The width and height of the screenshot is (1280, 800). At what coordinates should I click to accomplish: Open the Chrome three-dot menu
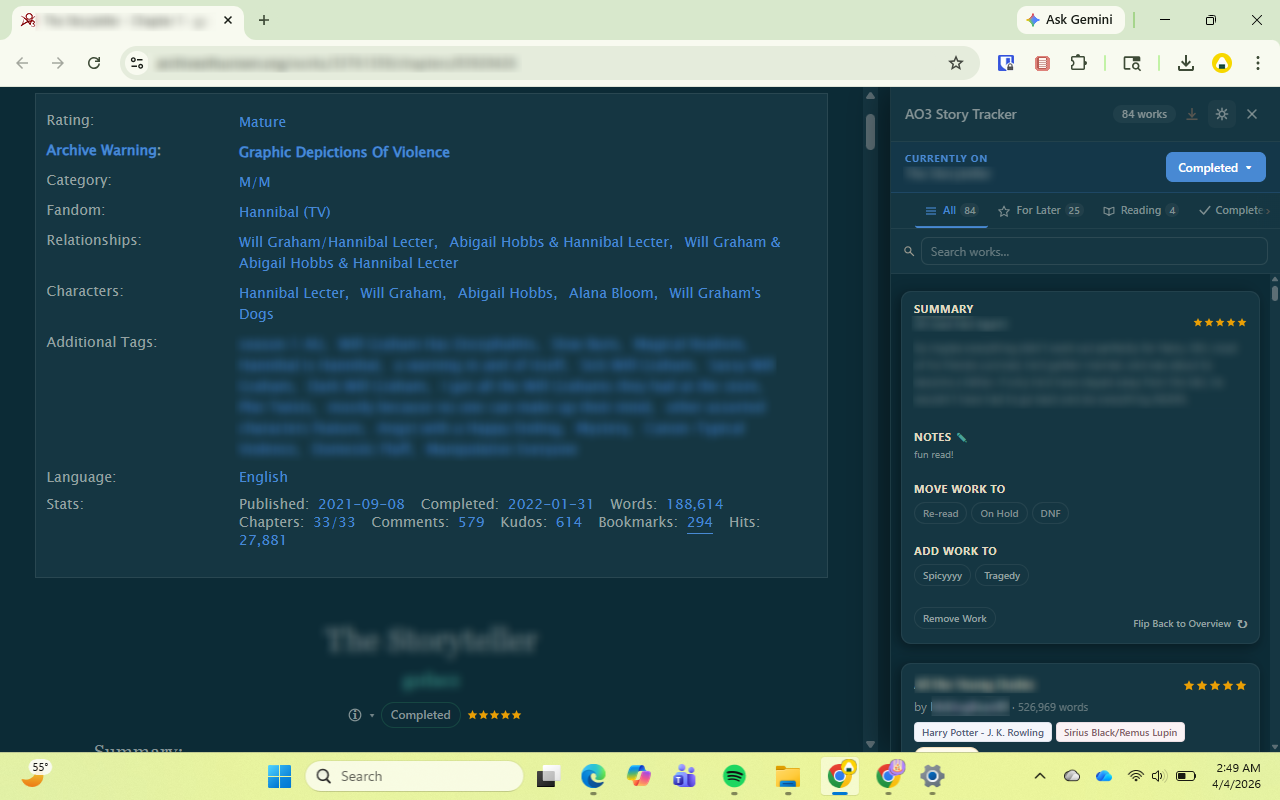(1257, 63)
